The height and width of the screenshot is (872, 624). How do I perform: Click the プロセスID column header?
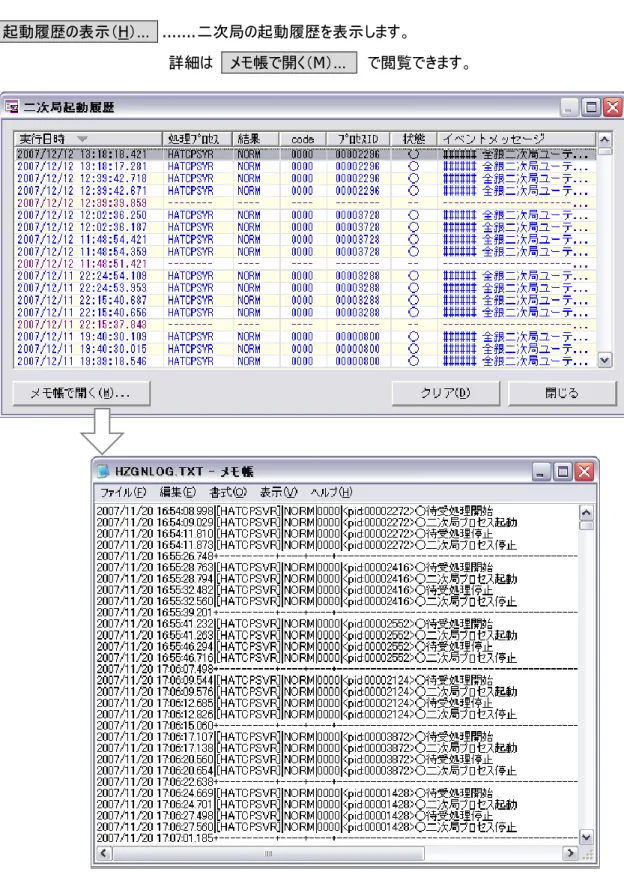[358, 138]
